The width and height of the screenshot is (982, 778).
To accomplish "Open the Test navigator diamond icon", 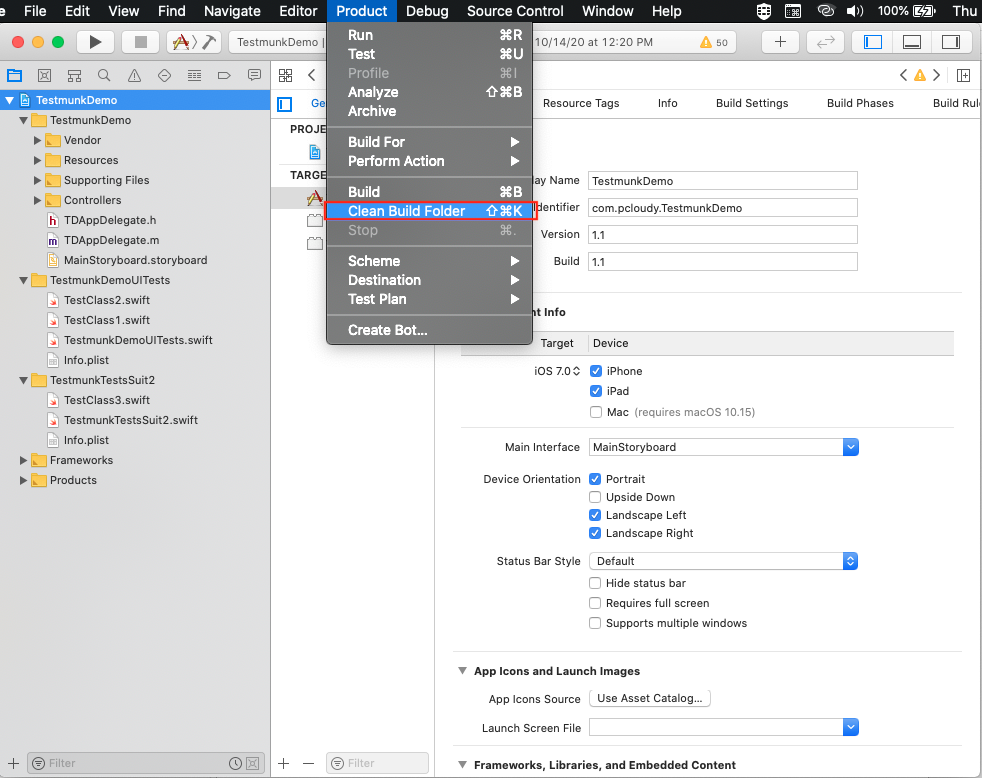I will 164,76.
